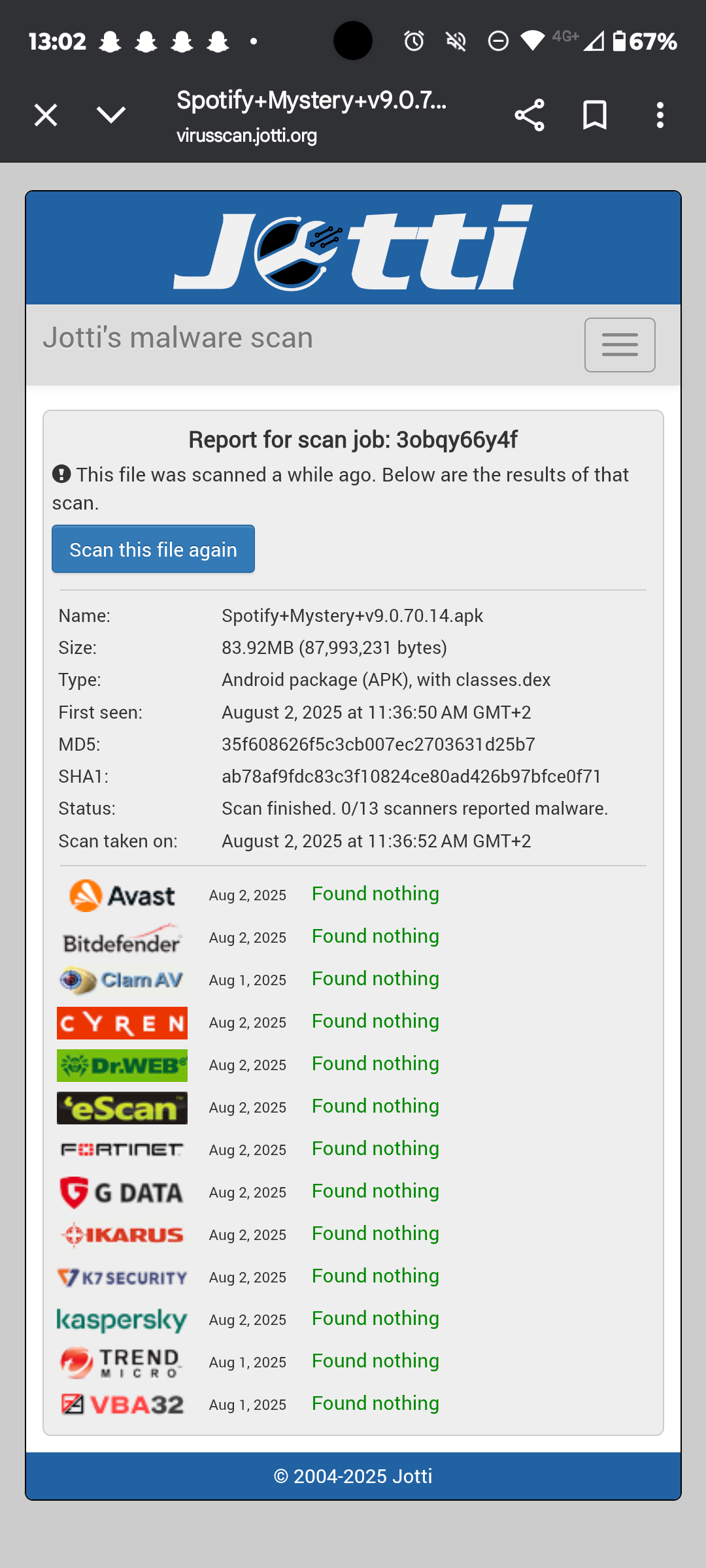Image resolution: width=706 pixels, height=1568 pixels.
Task: Tap the first Snapchat notification icon
Action: pyautogui.click(x=110, y=42)
